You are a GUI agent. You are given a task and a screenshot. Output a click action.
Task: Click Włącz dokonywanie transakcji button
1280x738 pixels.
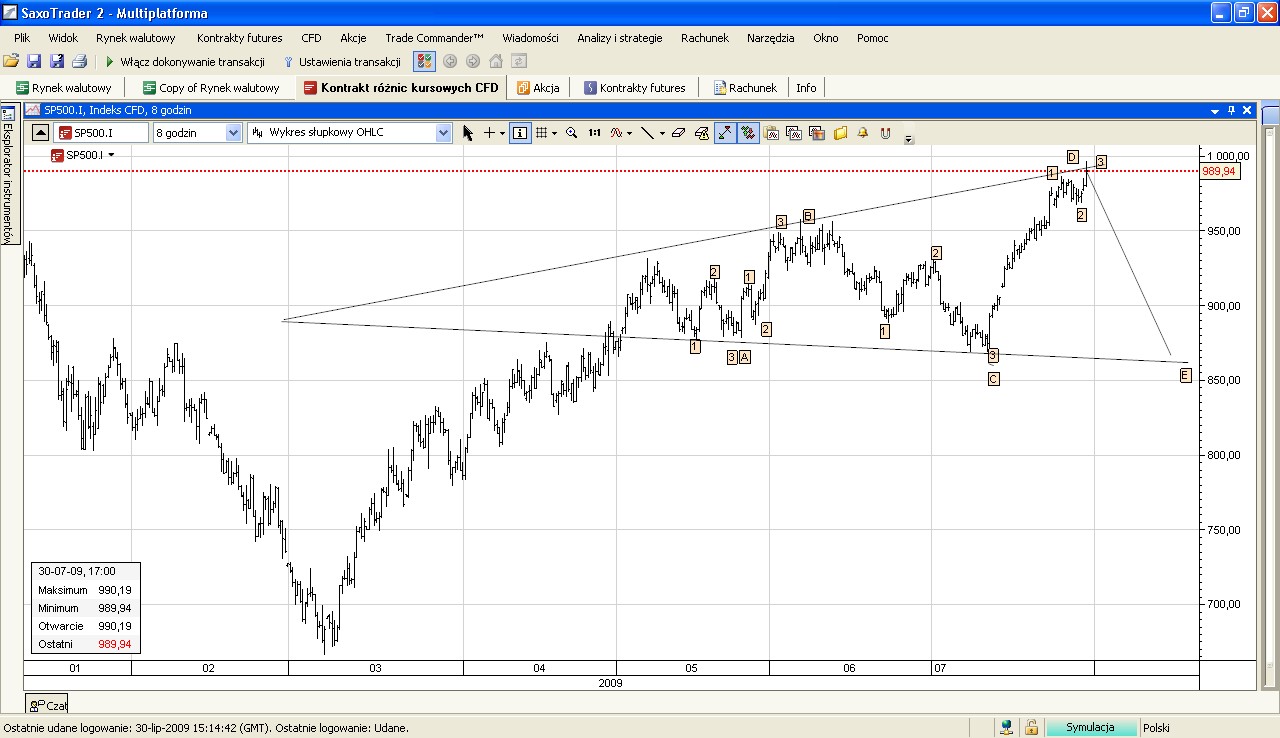[x=184, y=62]
